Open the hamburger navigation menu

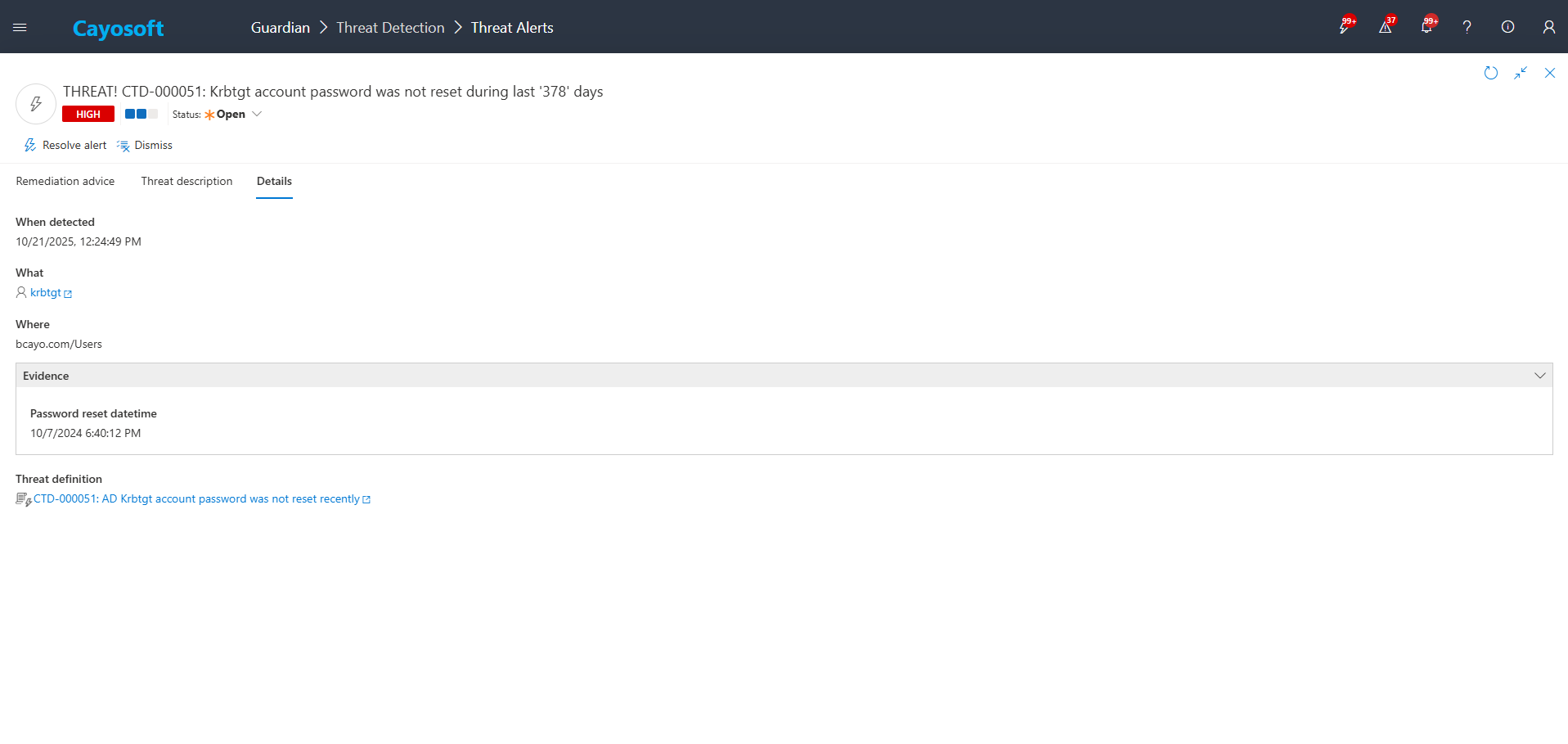point(20,27)
